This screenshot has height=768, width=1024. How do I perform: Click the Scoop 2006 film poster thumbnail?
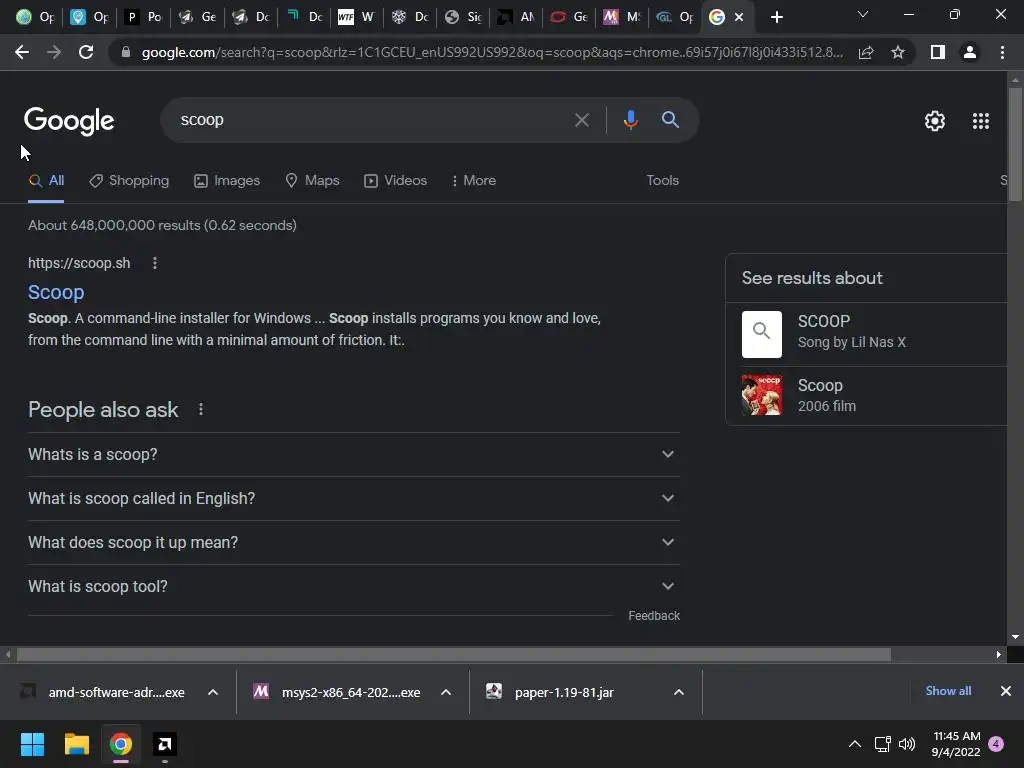pyautogui.click(x=761, y=395)
